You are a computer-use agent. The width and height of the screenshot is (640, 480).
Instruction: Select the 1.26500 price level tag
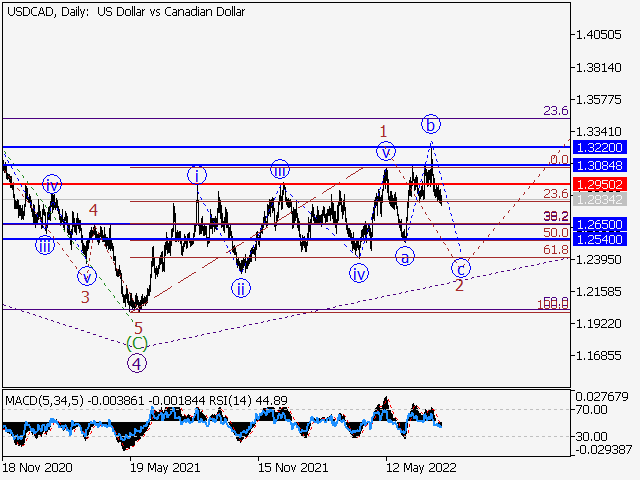[x=602, y=225]
